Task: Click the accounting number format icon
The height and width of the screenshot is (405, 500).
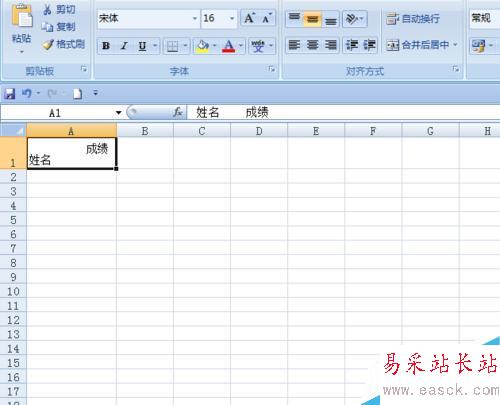Action: click(479, 45)
